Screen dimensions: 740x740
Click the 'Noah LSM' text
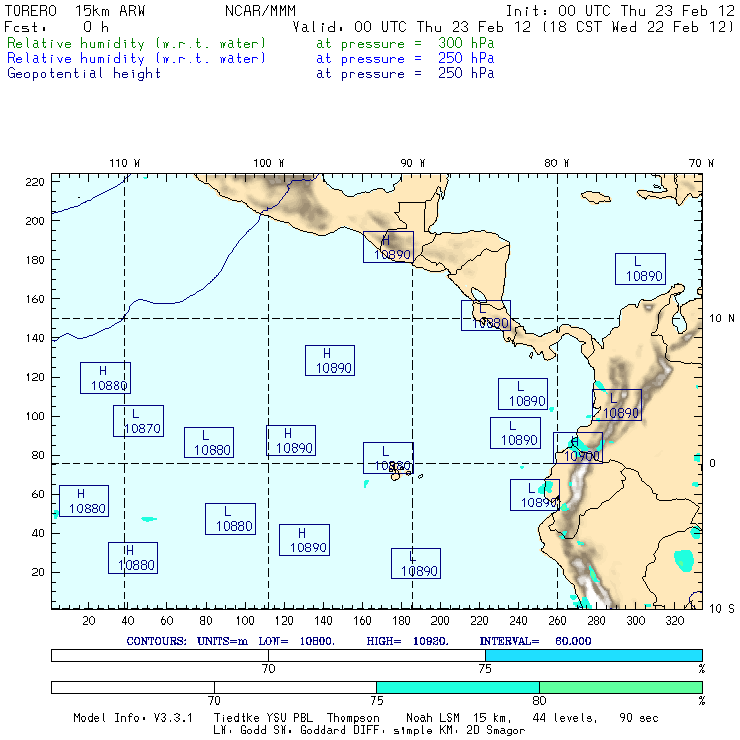pyautogui.click(x=432, y=718)
